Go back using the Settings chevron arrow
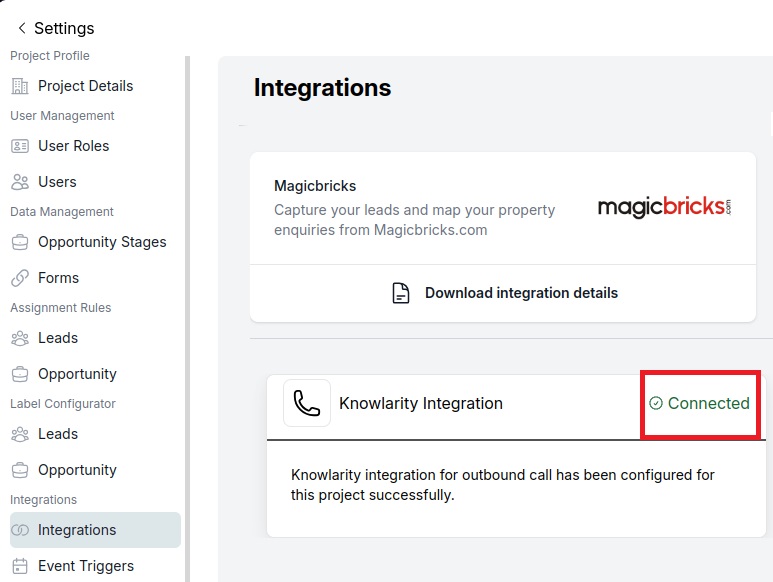This screenshot has height=582, width=773. click(22, 28)
